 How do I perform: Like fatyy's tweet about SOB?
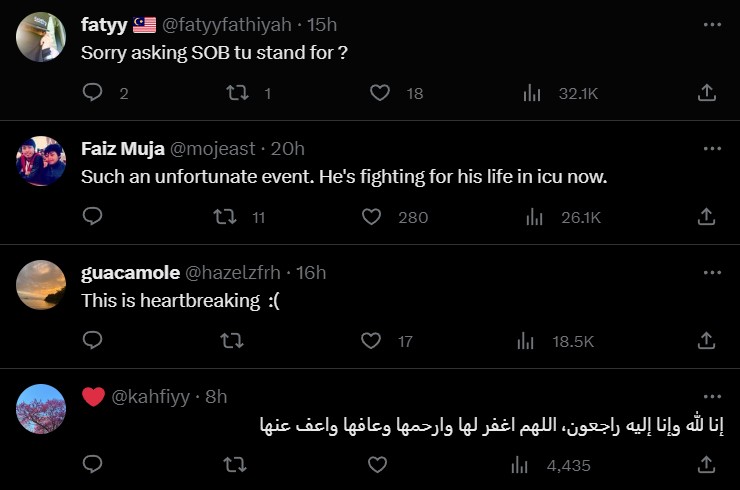[380, 93]
